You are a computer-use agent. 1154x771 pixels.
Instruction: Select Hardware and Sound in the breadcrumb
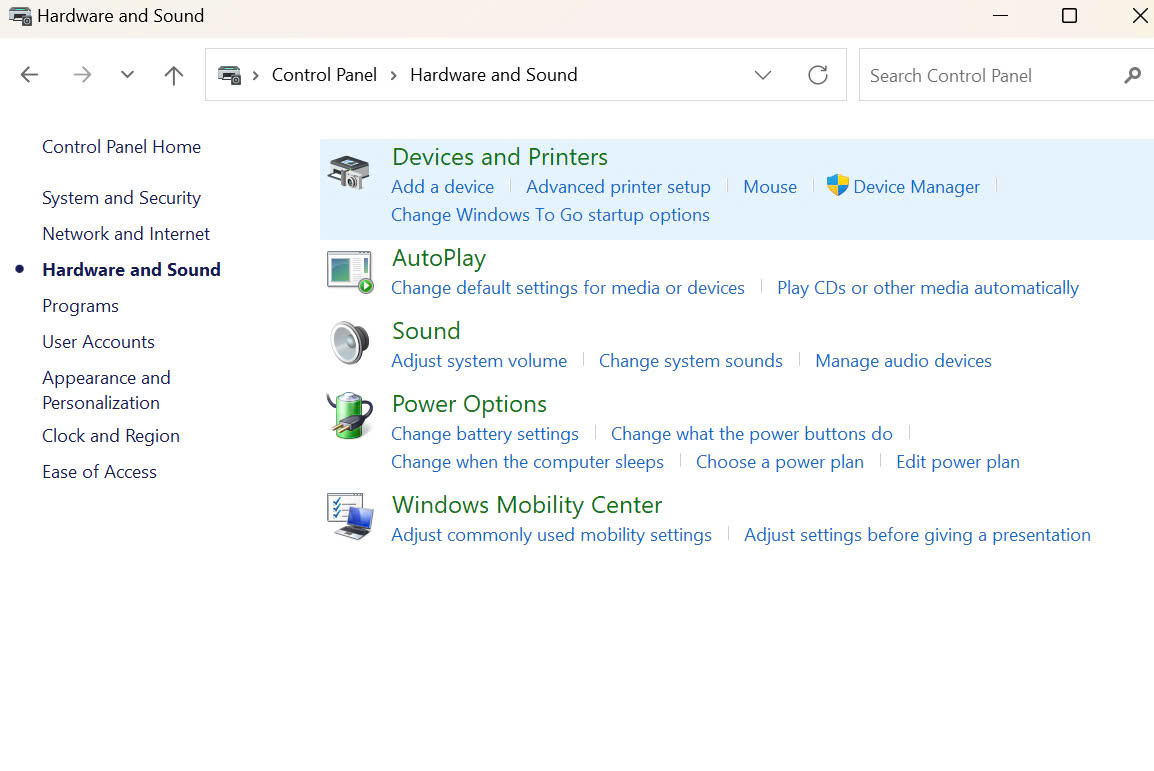(x=494, y=75)
